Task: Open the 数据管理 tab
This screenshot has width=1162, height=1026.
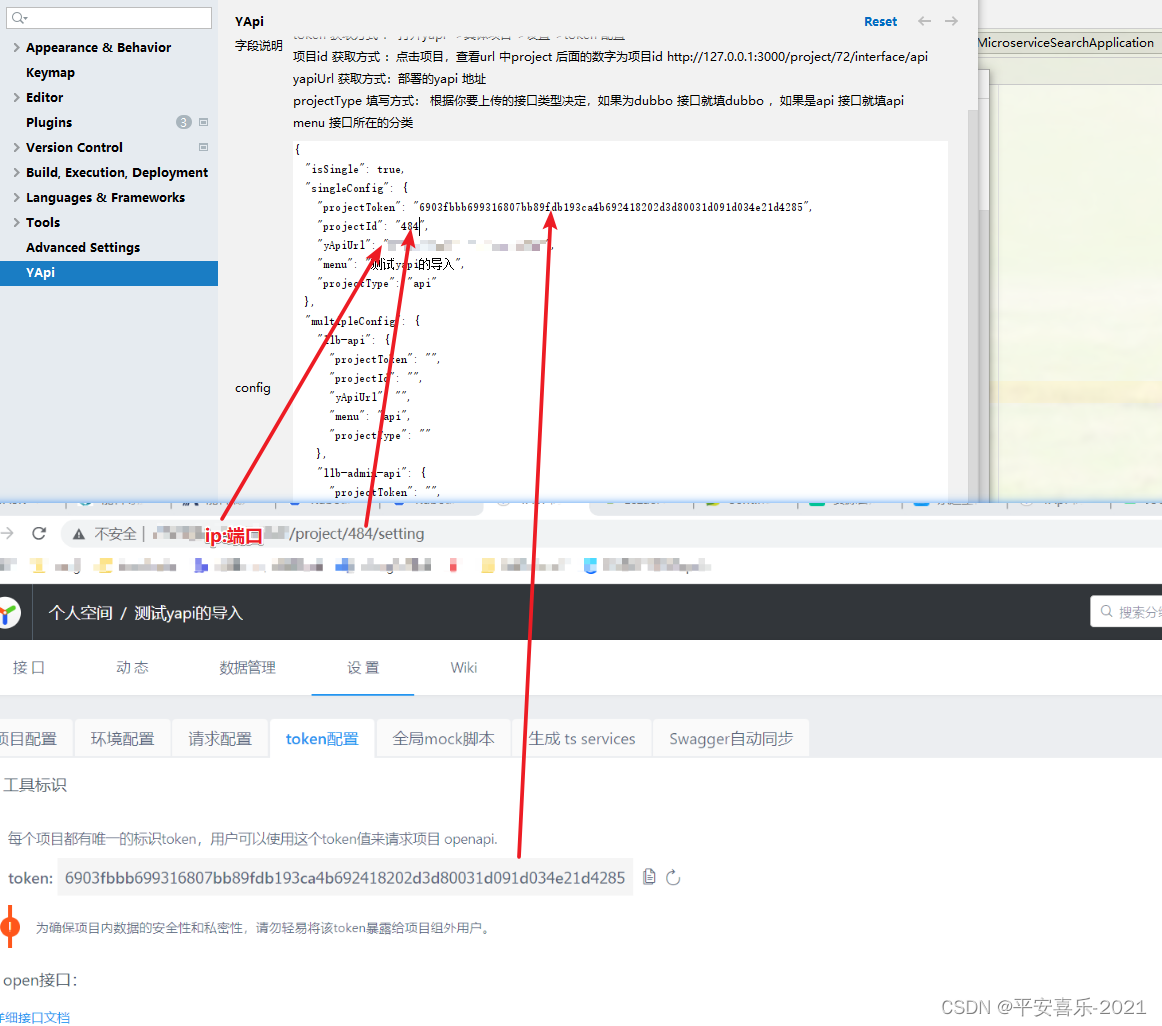Action: pyautogui.click(x=247, y=668)
